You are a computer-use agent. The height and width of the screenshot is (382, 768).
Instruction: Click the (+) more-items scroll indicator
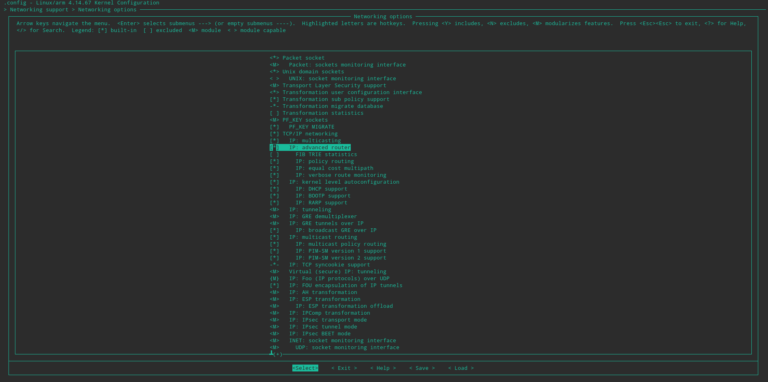pyautogui.click(x=277, y=354)
